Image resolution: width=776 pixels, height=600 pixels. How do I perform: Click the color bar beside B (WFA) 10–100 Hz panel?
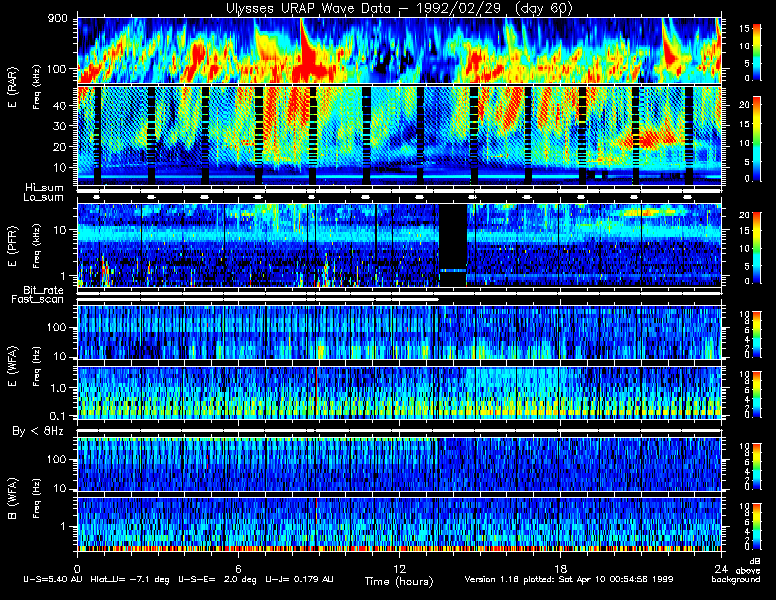pos(757,467)
